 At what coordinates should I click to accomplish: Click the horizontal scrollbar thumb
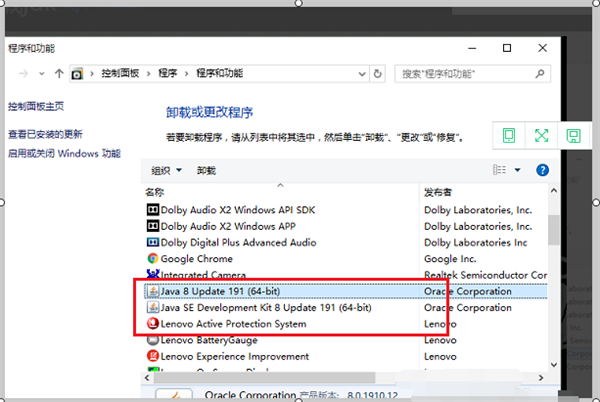pos(264,378)
